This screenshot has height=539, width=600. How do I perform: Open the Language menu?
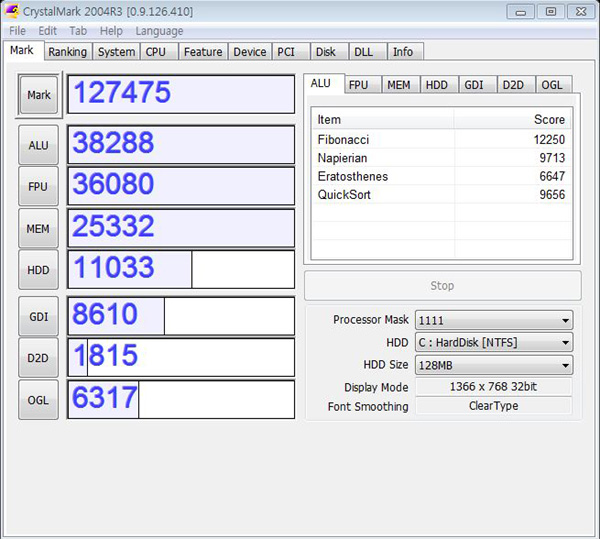click(x=159, y=31)
